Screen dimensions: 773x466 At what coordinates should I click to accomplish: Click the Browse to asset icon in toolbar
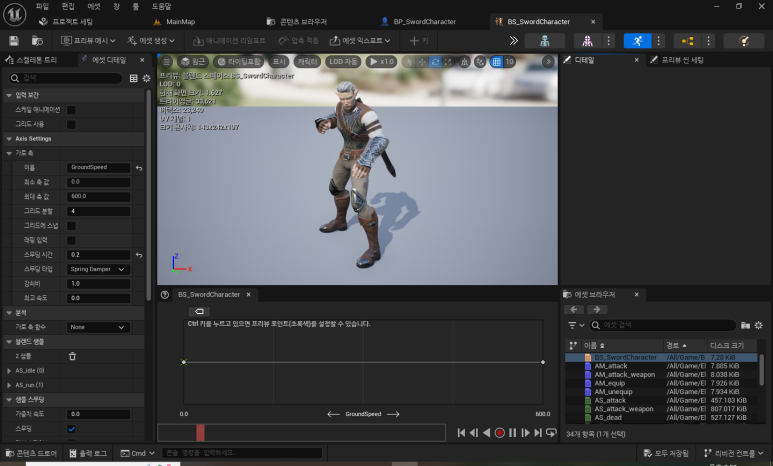click(37, 40)
